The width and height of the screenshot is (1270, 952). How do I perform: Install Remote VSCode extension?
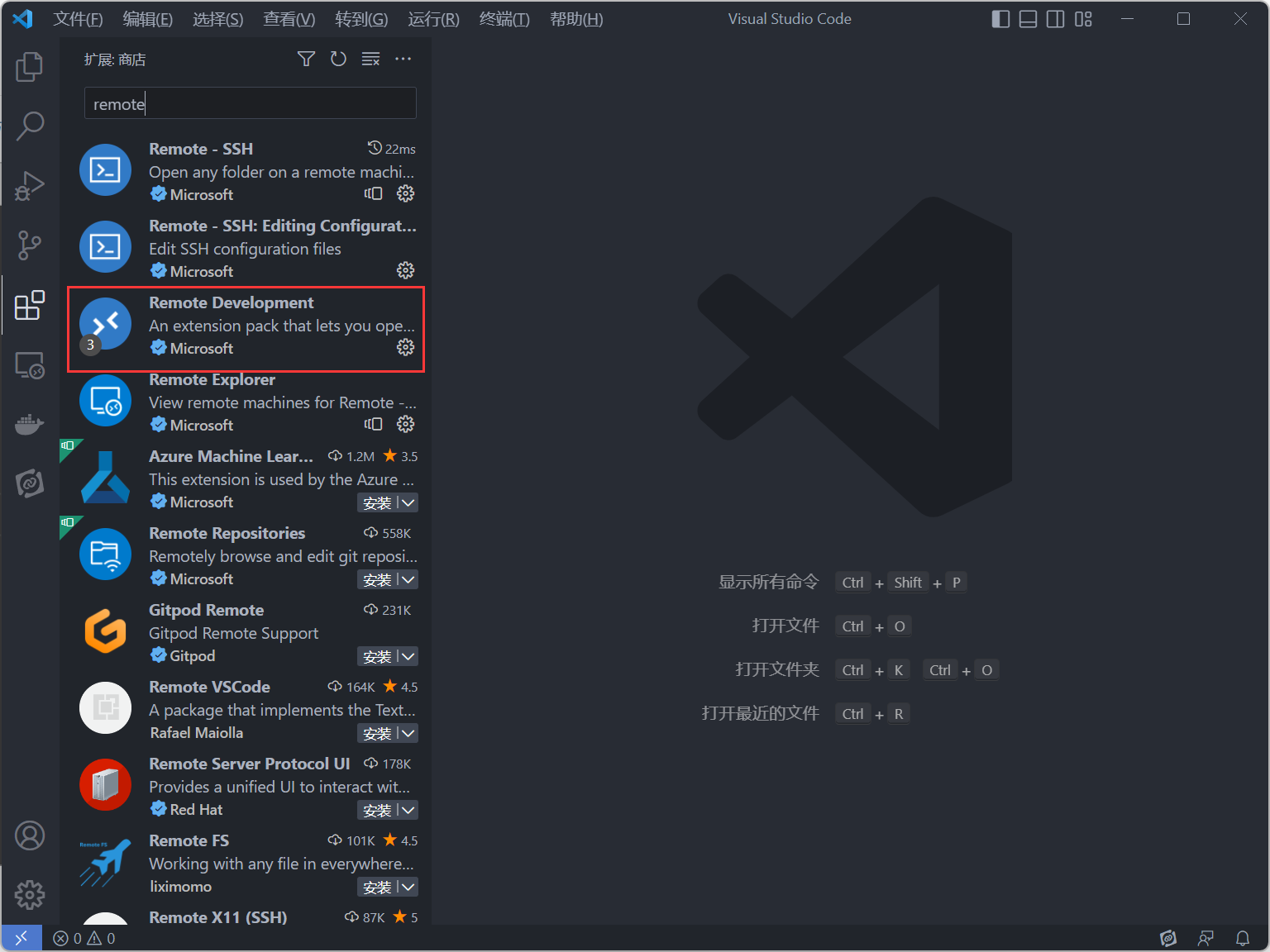377,733
